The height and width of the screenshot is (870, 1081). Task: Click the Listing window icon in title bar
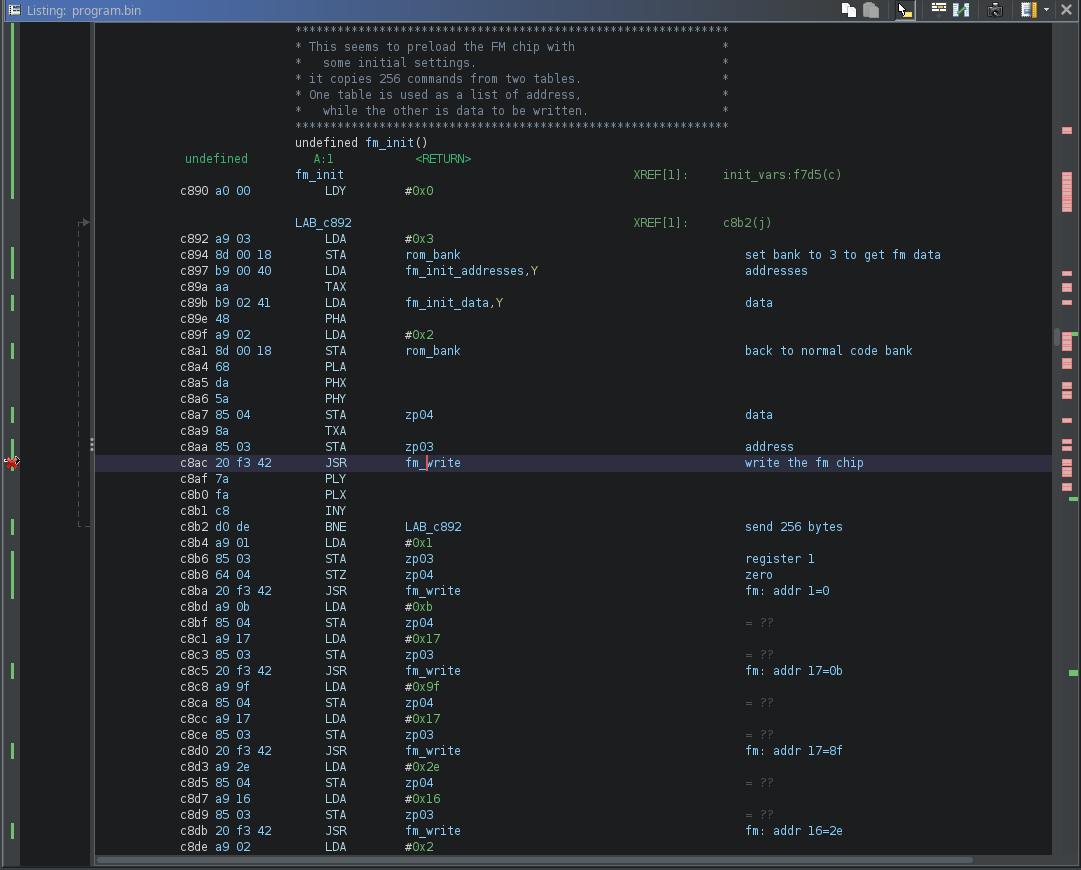coord(14,10)
